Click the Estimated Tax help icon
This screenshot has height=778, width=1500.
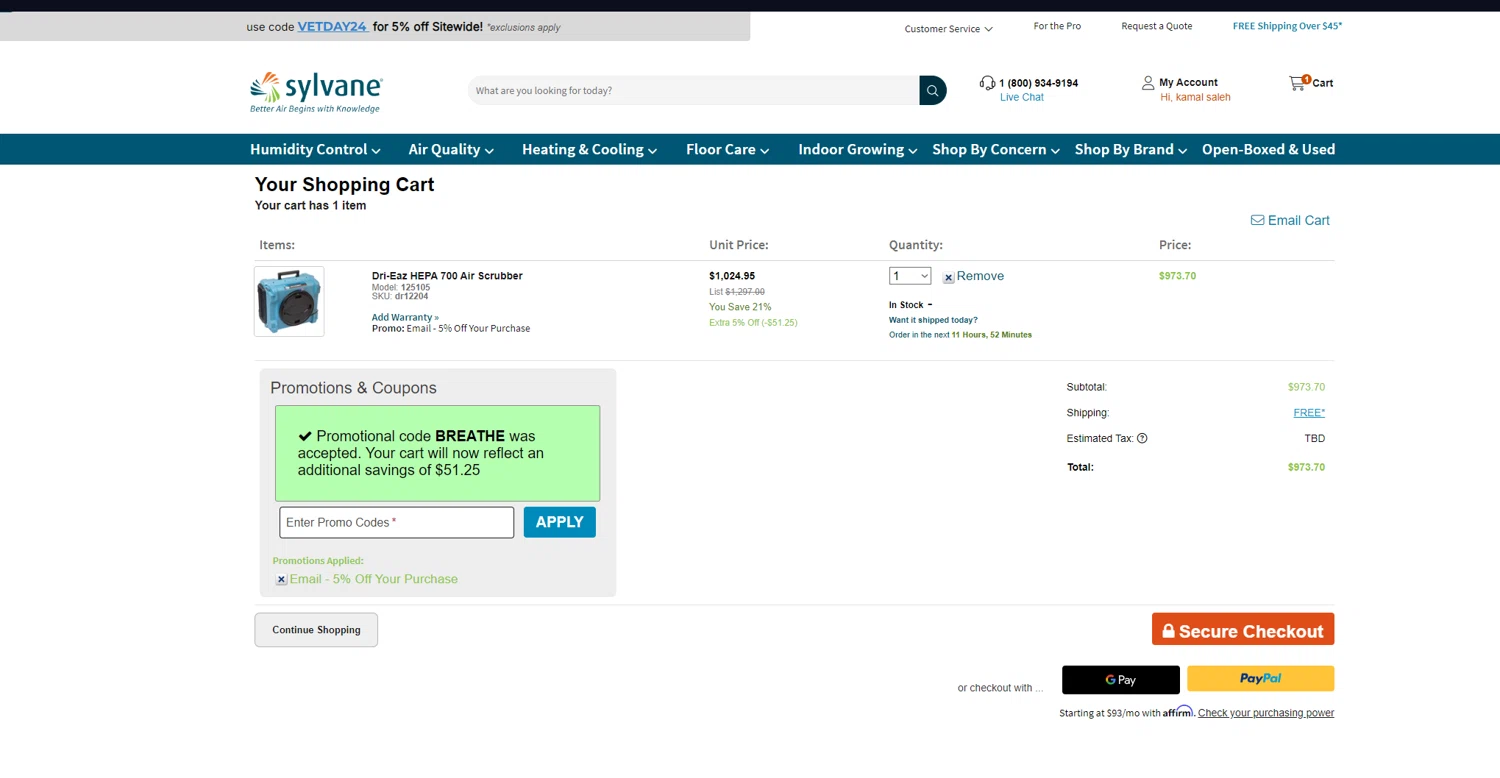tap(1142, 438)
